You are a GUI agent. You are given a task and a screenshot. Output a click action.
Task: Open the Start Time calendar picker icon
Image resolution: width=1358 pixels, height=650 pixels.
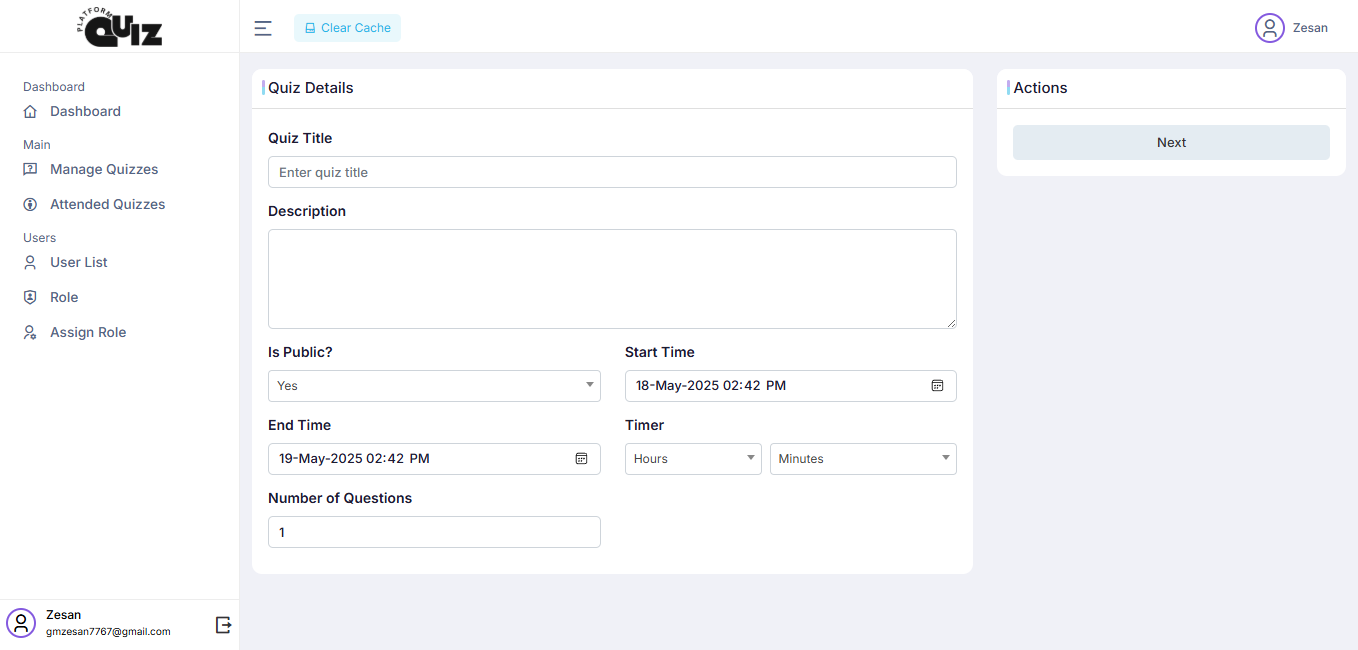[937, 386]
